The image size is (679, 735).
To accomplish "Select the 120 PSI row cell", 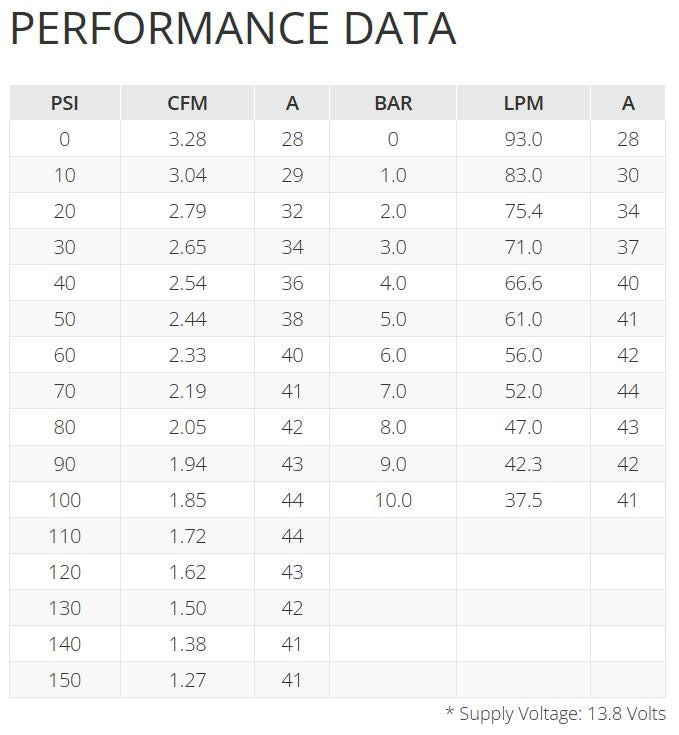I will coord(65,572).
